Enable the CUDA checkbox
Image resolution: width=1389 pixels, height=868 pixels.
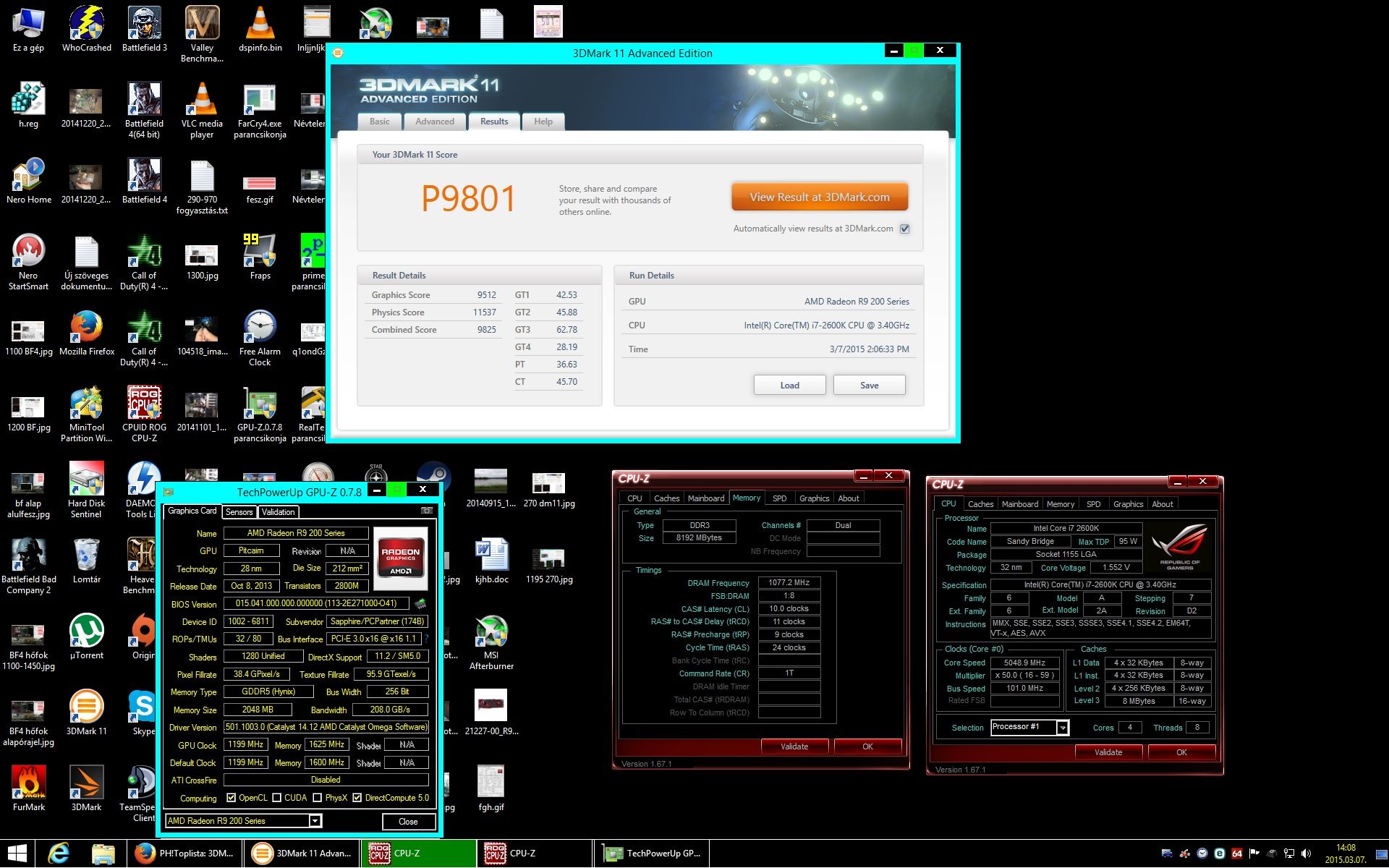coord(277,798)
